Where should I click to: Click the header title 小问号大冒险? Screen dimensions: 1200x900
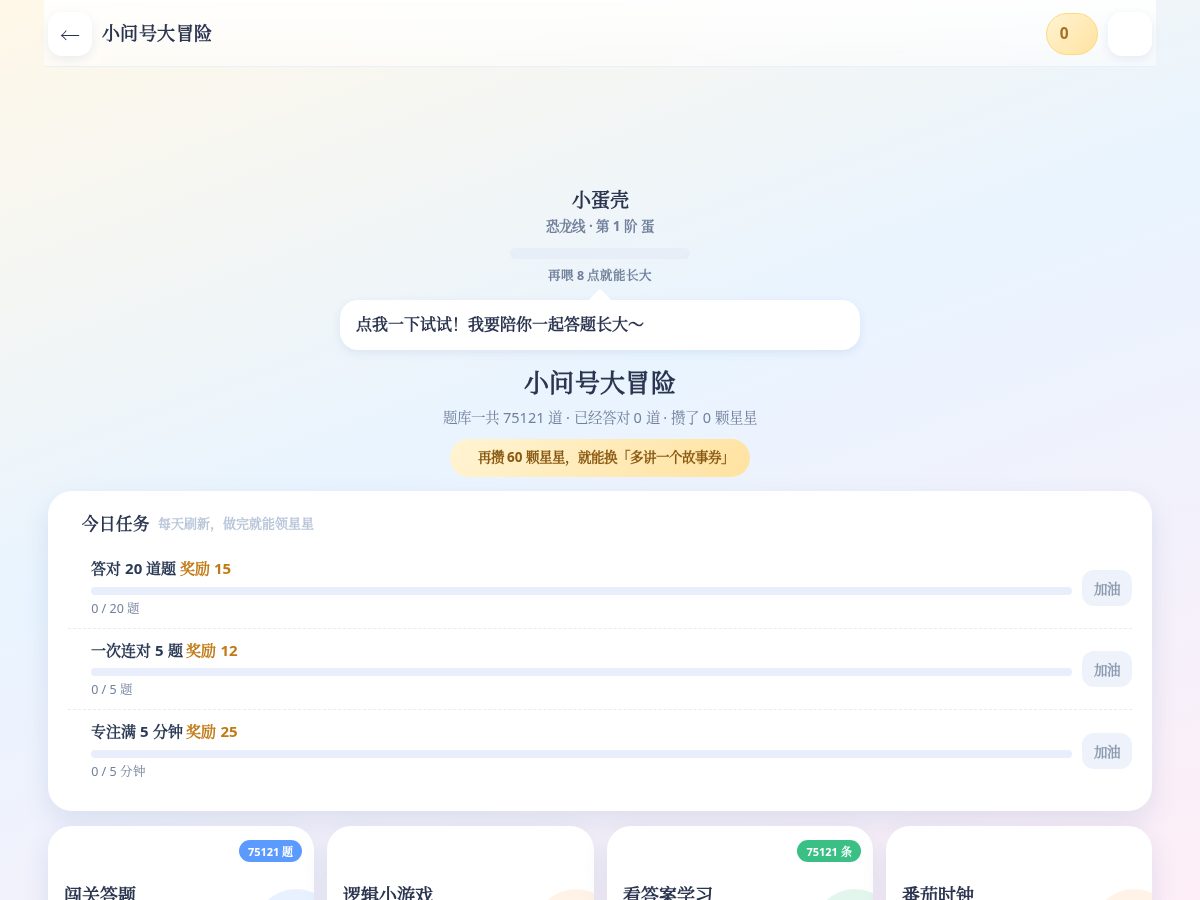(x=157, y=34)
